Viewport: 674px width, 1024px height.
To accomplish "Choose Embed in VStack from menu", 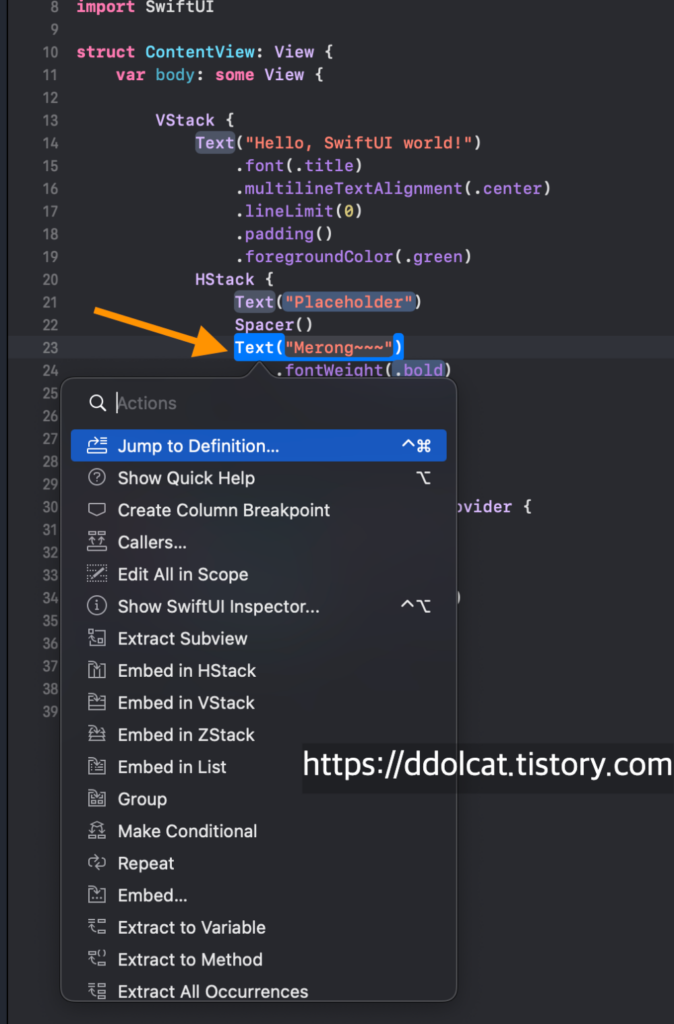I will click(x=186, y=703).
